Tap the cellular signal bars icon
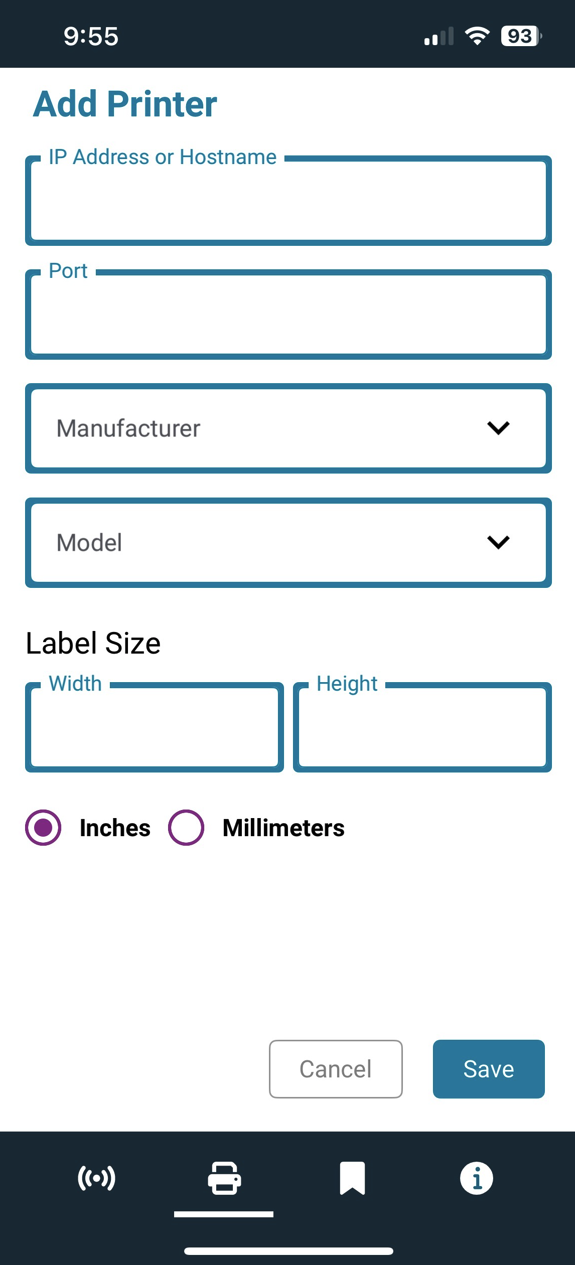The height and width of the screenshot is (1265, 575). click(438, 37)
